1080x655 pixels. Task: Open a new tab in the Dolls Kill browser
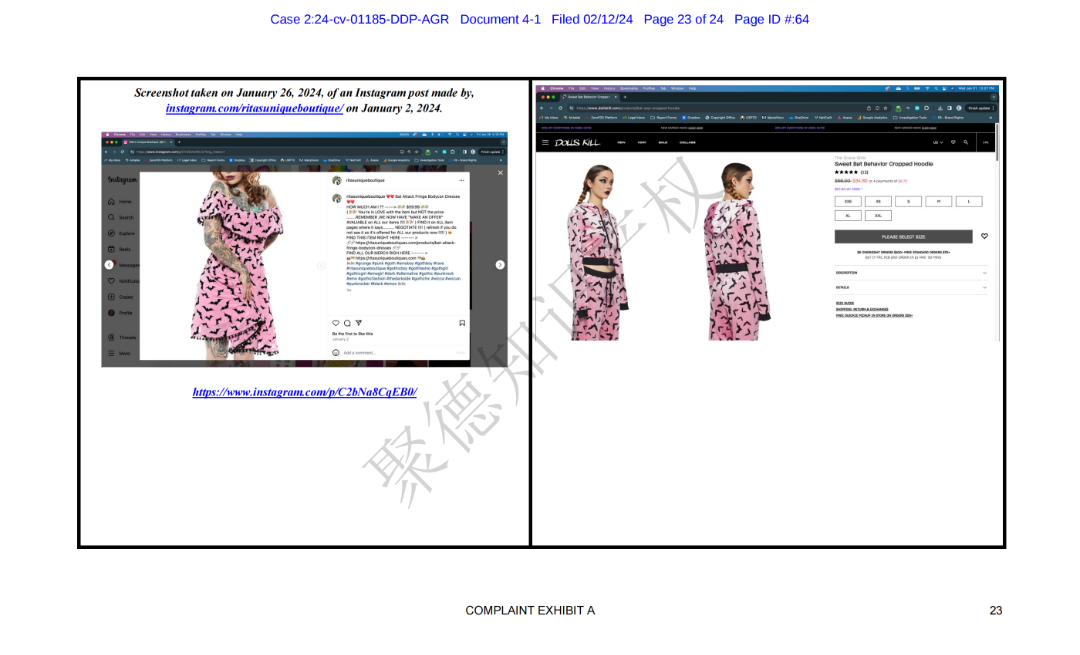click(x=625, y=97)
